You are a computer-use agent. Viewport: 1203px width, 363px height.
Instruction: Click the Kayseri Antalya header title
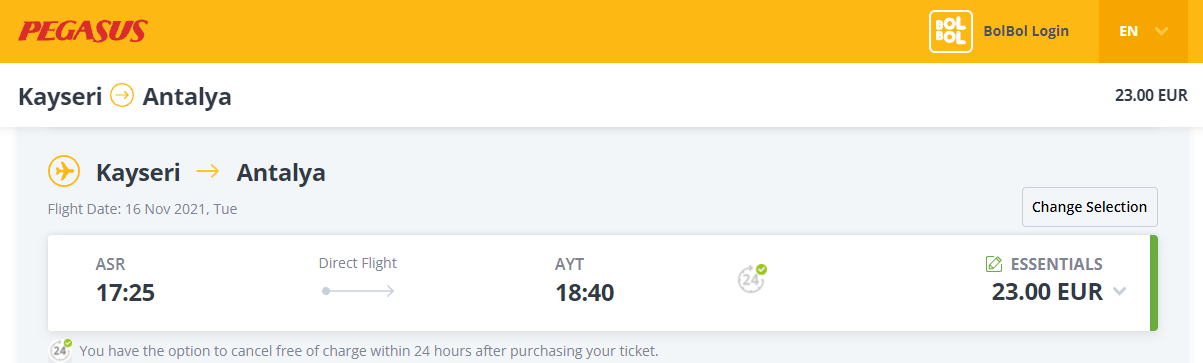tap(125, 96)
